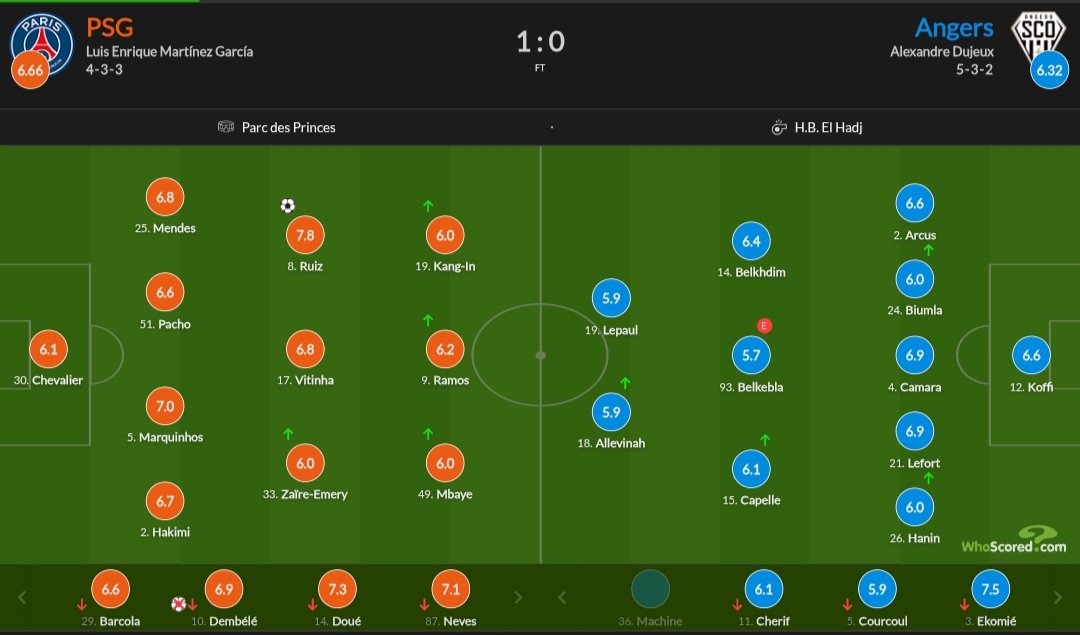Image resolution: width=1080 pixels, height=635 pixels.
Task: Click the WhoScored.com logo
Action: [x=1014, y=541]
